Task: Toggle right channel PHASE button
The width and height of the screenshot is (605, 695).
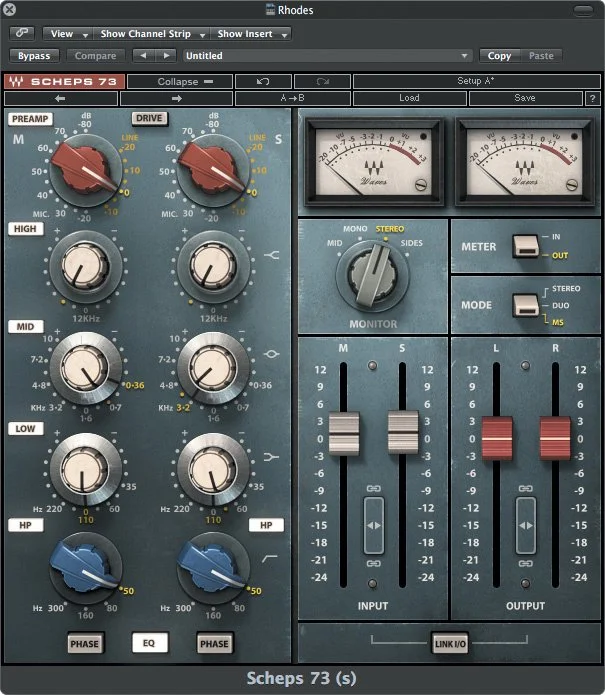Action: coord(215,644)
